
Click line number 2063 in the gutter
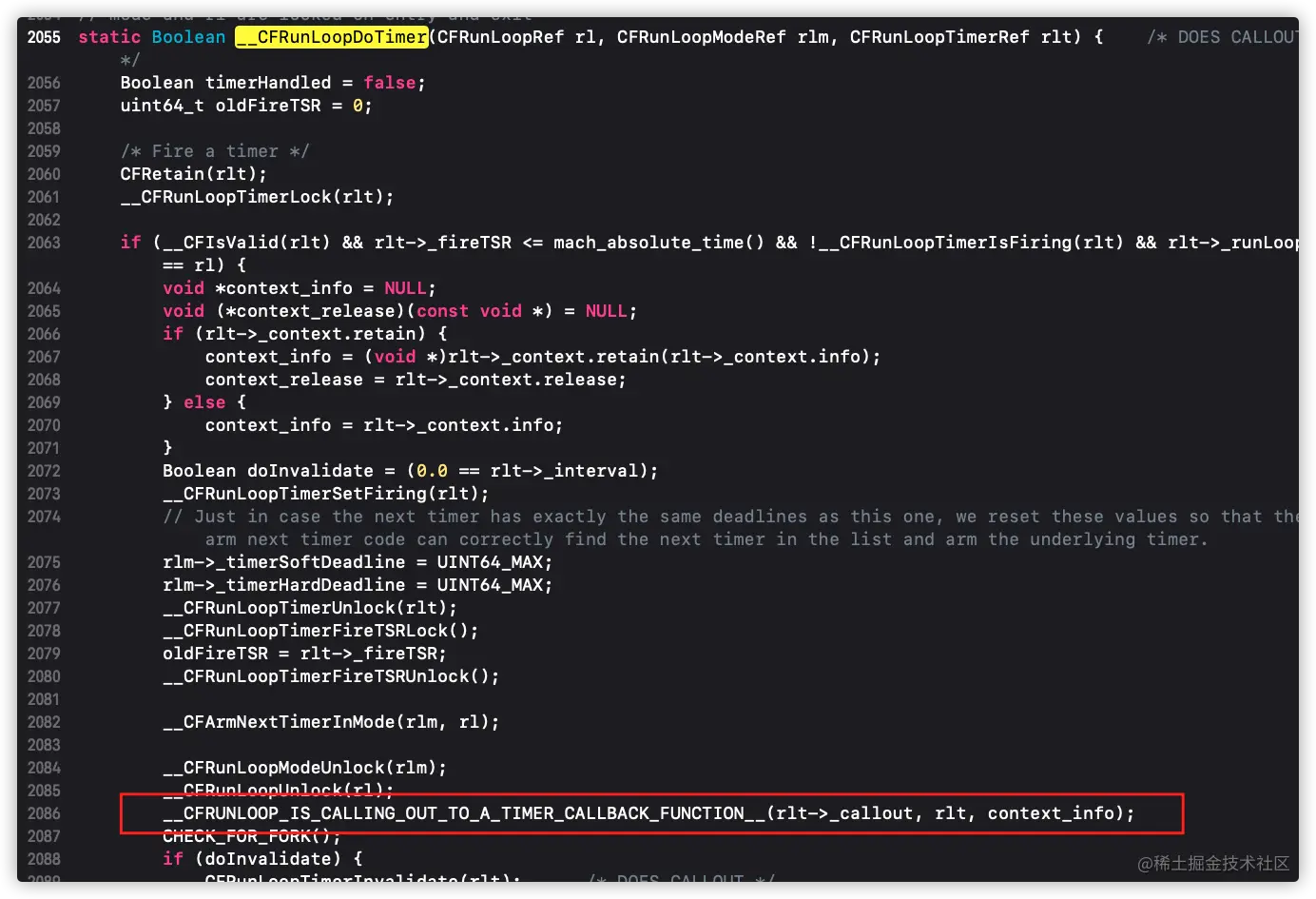[44, 243]
